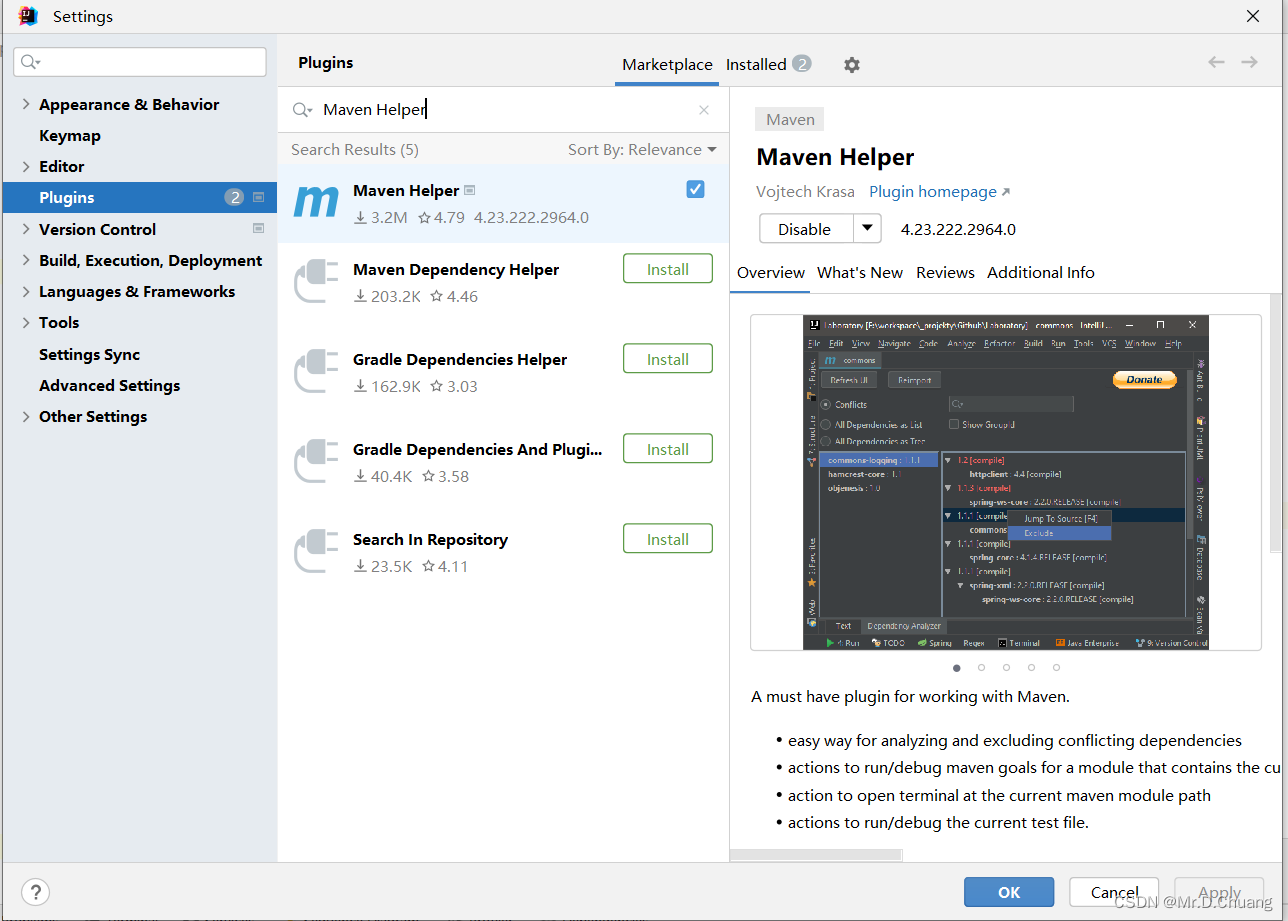Open the Additional Info tab
The width and height of the screenshot is (1288, 921).
(x=1041, y=272)
